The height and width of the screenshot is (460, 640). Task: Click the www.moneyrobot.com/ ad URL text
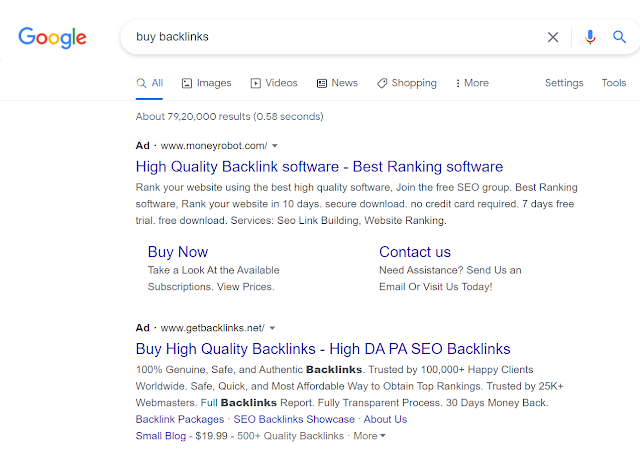tap(214, 146)
